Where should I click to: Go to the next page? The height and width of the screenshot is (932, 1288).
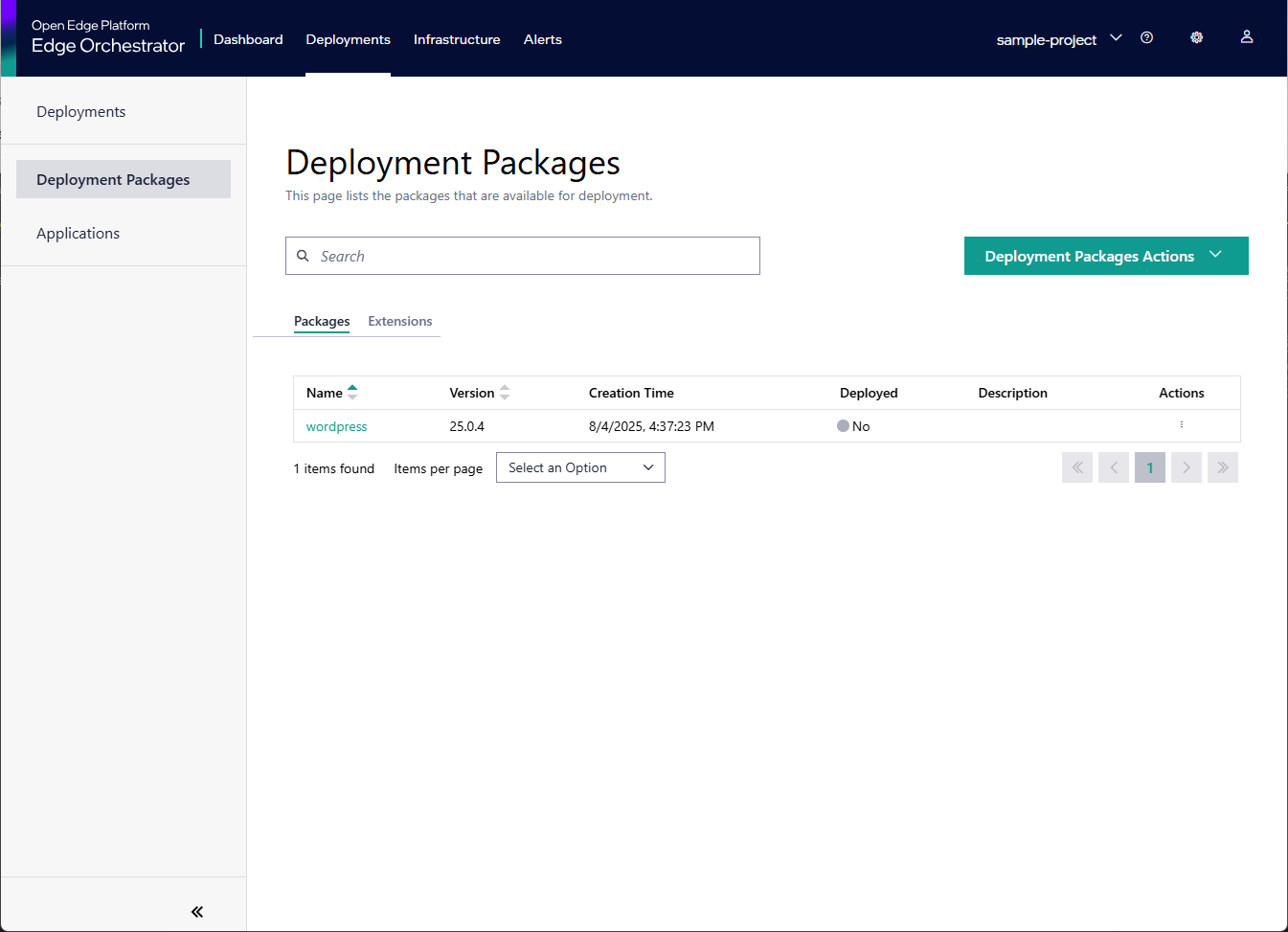pos(1186,467)
